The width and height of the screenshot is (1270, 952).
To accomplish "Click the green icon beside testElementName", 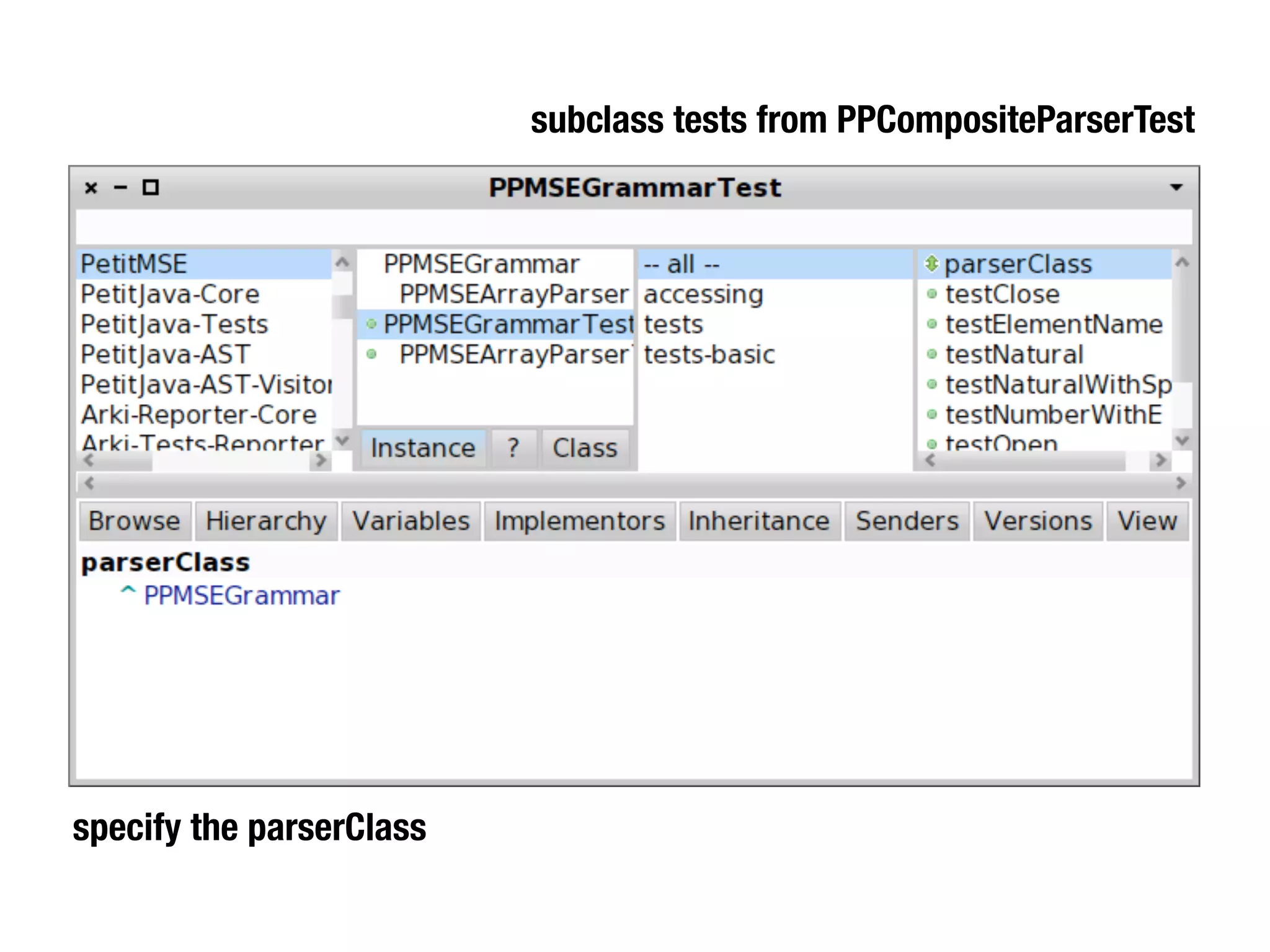I will point(931,324).
